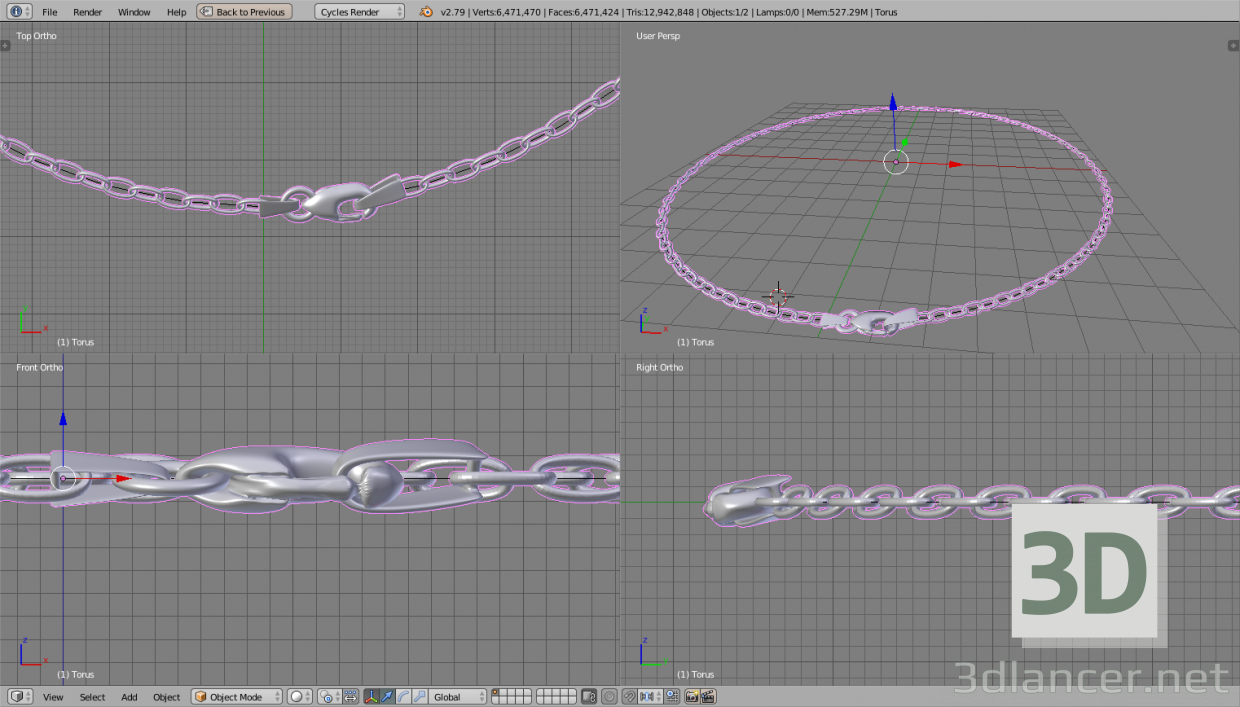Viewport: 1240px width, 707px height.
Task: Render a still image with the camera icon
Action: [692, 696]
